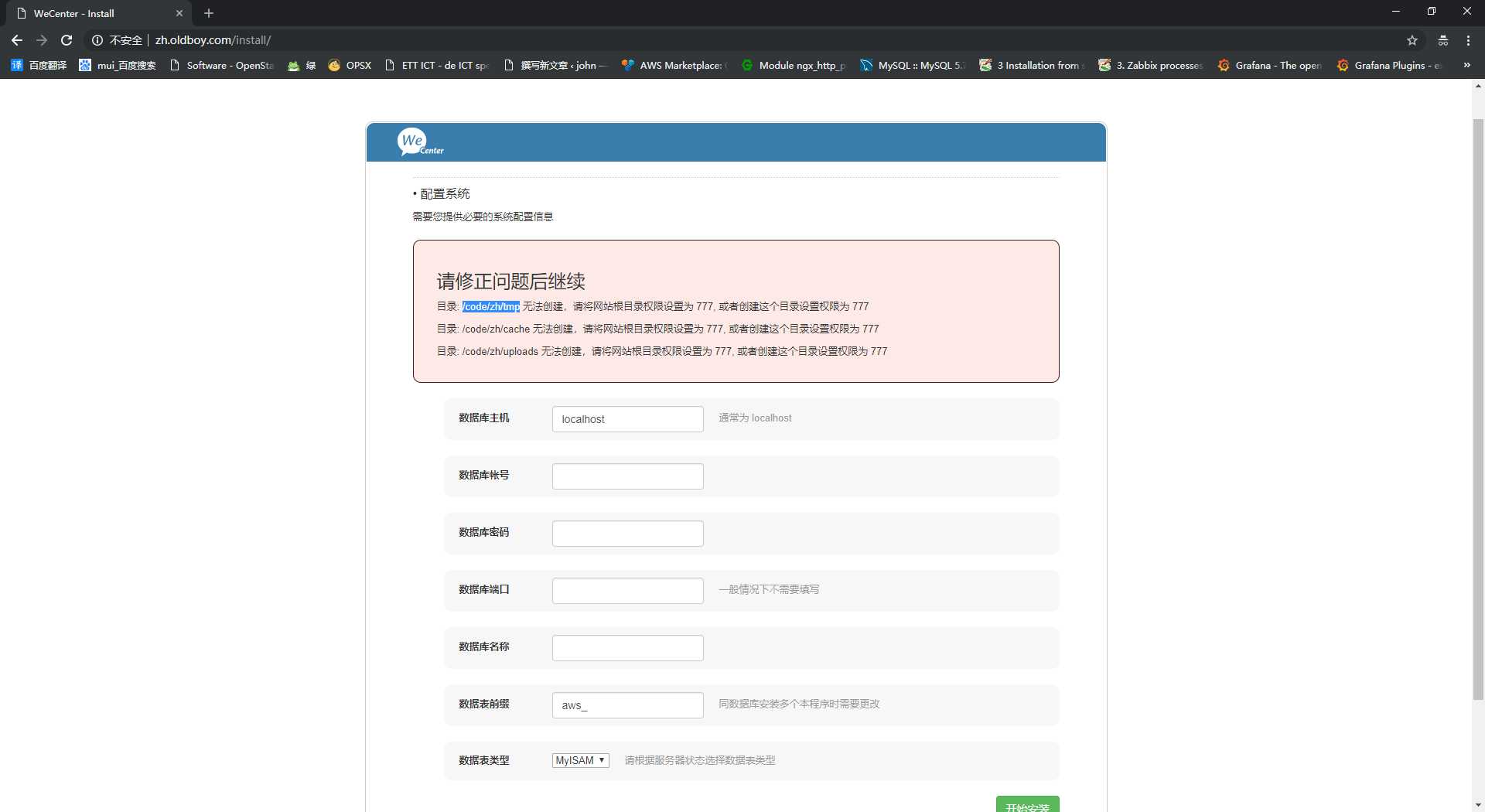Click the 数据库主机 localhost field
Viewport: 1485px width, 812px height.
pos(627,419)
